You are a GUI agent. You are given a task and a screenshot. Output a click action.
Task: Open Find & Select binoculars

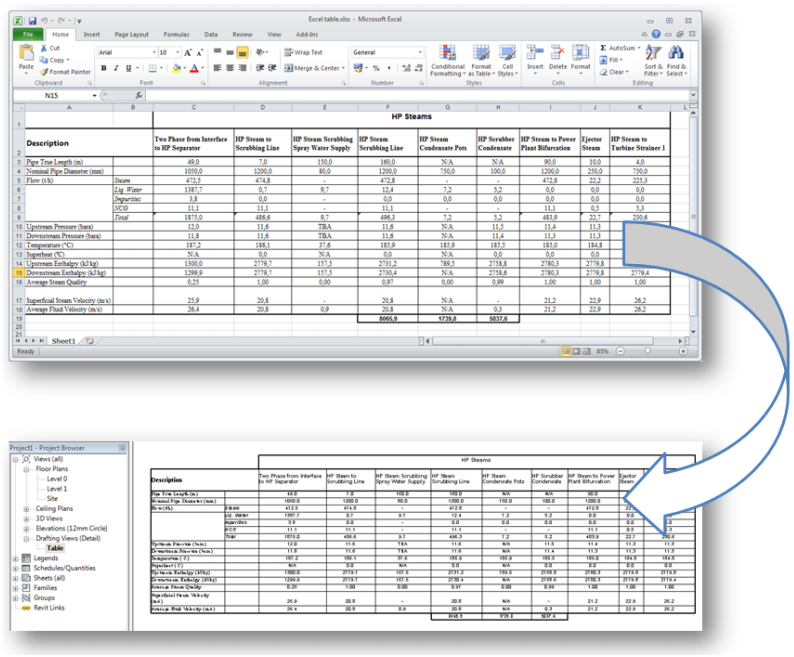[676, 61]
